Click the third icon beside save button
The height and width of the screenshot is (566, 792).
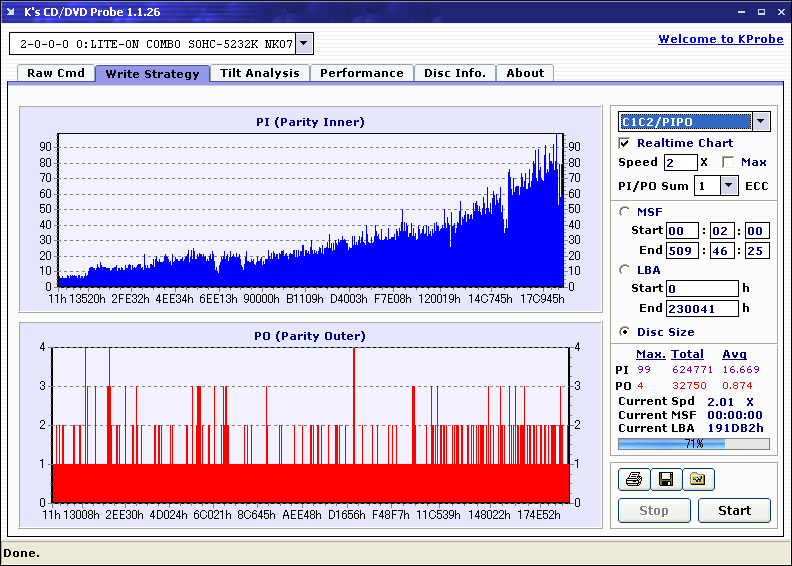[x=698, y=480]
